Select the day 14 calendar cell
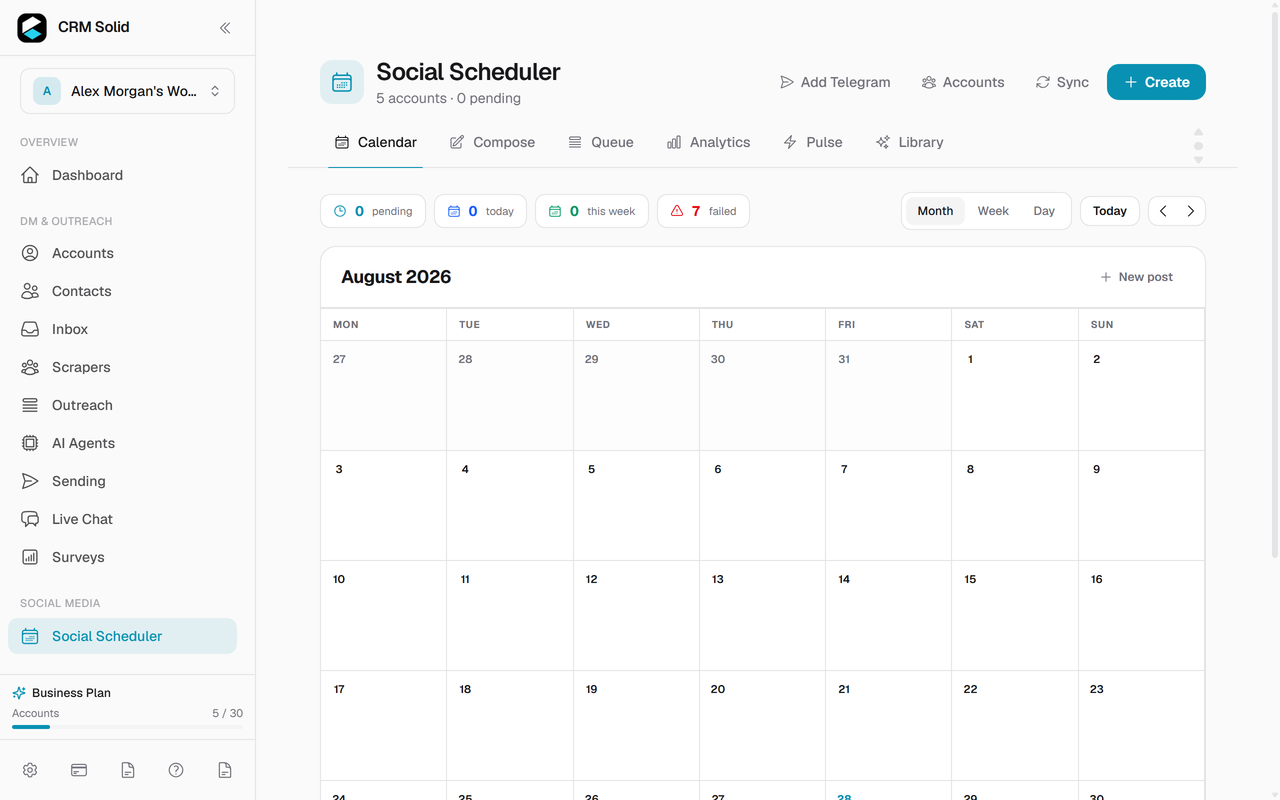 tap(889, 616)
